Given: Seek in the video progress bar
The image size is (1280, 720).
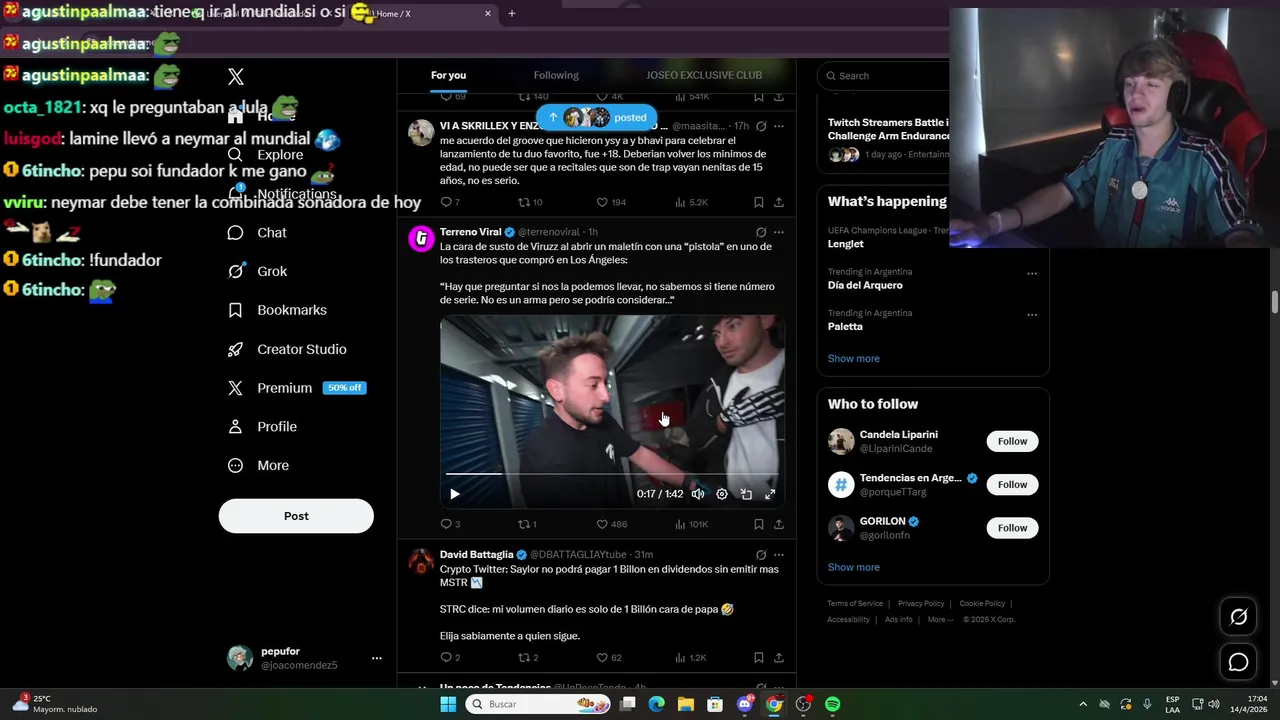Looking at the screenshot, I should pos(612,473).
